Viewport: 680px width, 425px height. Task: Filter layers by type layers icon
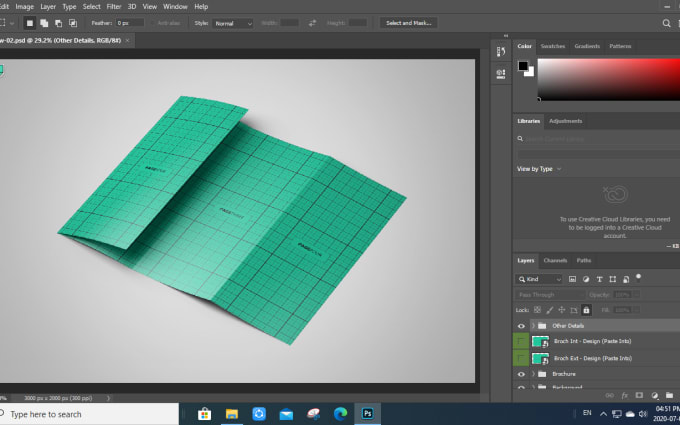click(x=599, y=279)
